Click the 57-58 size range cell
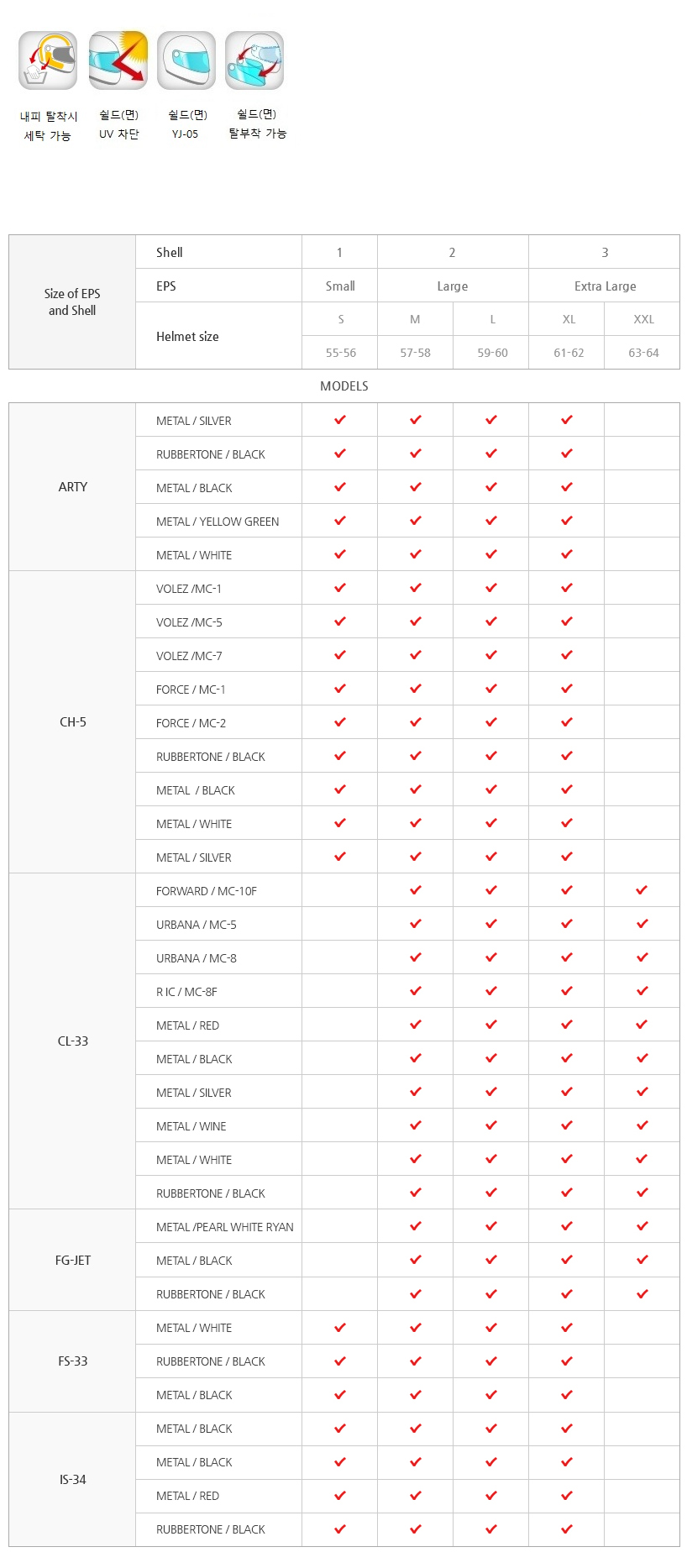The height and width of the screenshot is (1568, 687). point(416,353)
